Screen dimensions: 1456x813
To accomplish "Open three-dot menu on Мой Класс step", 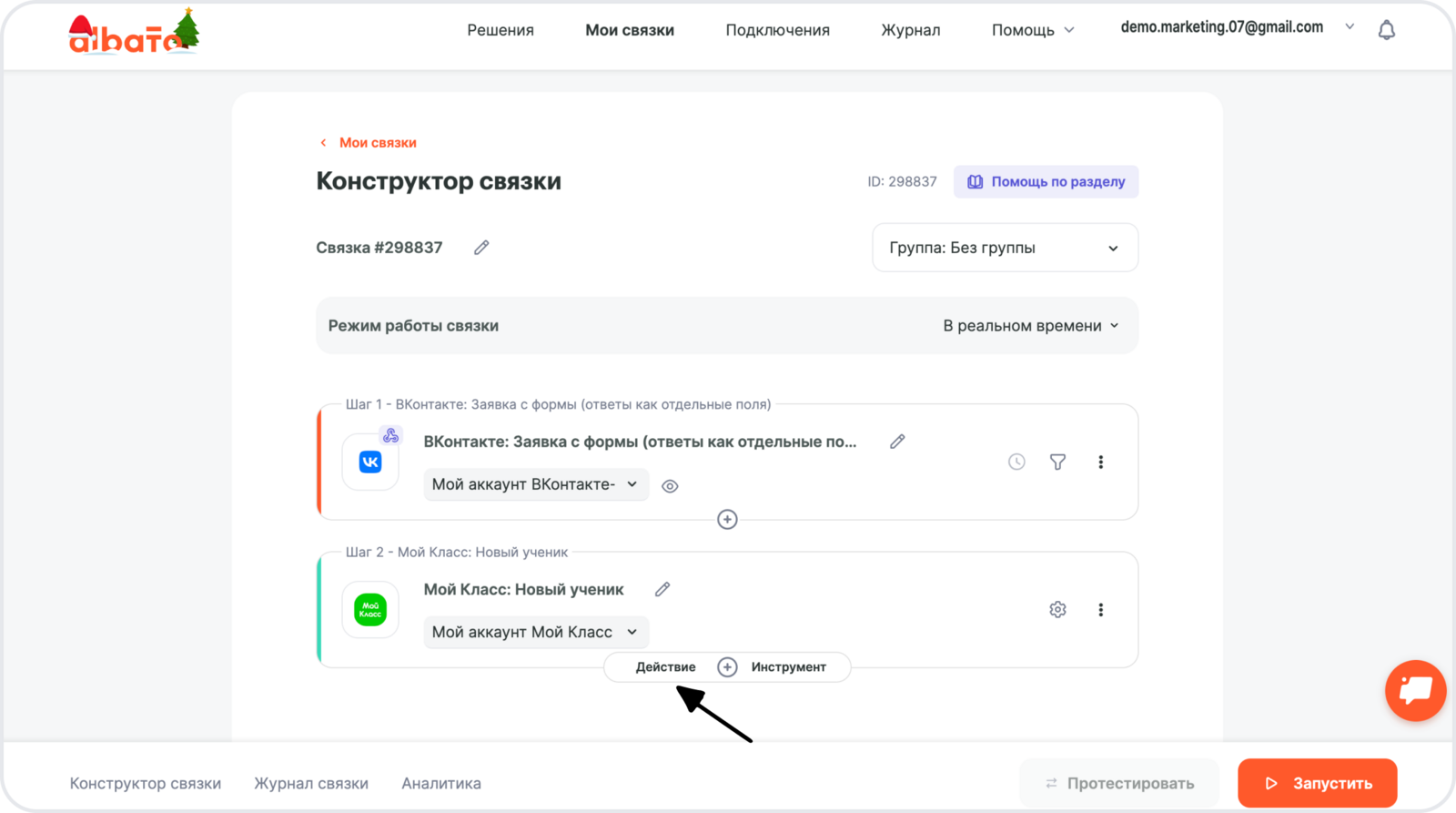I will pos(1100,610).
